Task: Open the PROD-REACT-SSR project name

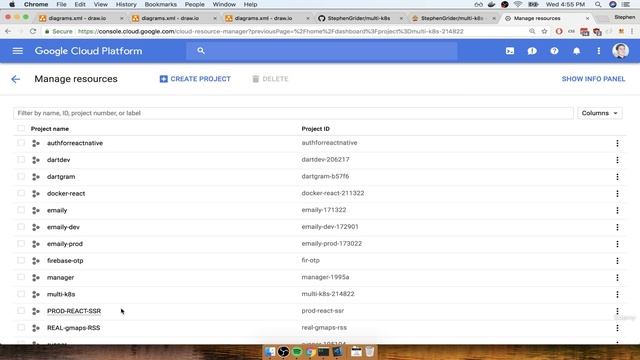Action: pyautogui.click(x=74, y=311)
